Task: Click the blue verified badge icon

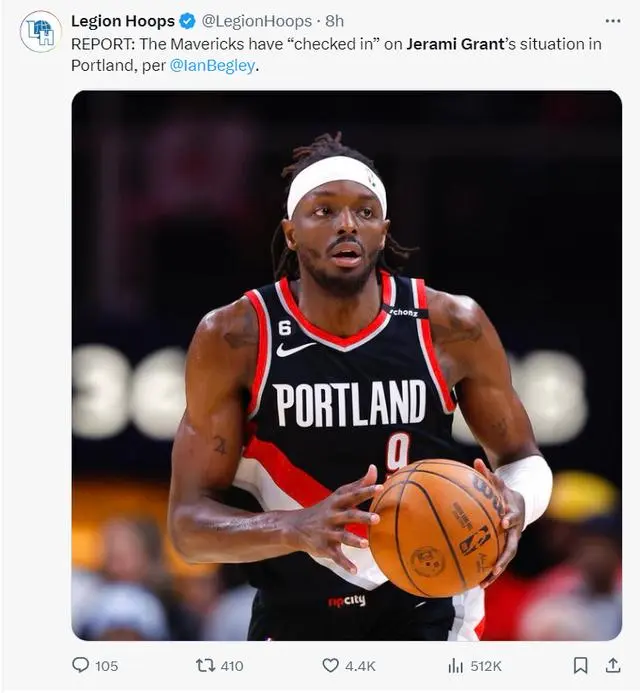Action: coord(187,21)
